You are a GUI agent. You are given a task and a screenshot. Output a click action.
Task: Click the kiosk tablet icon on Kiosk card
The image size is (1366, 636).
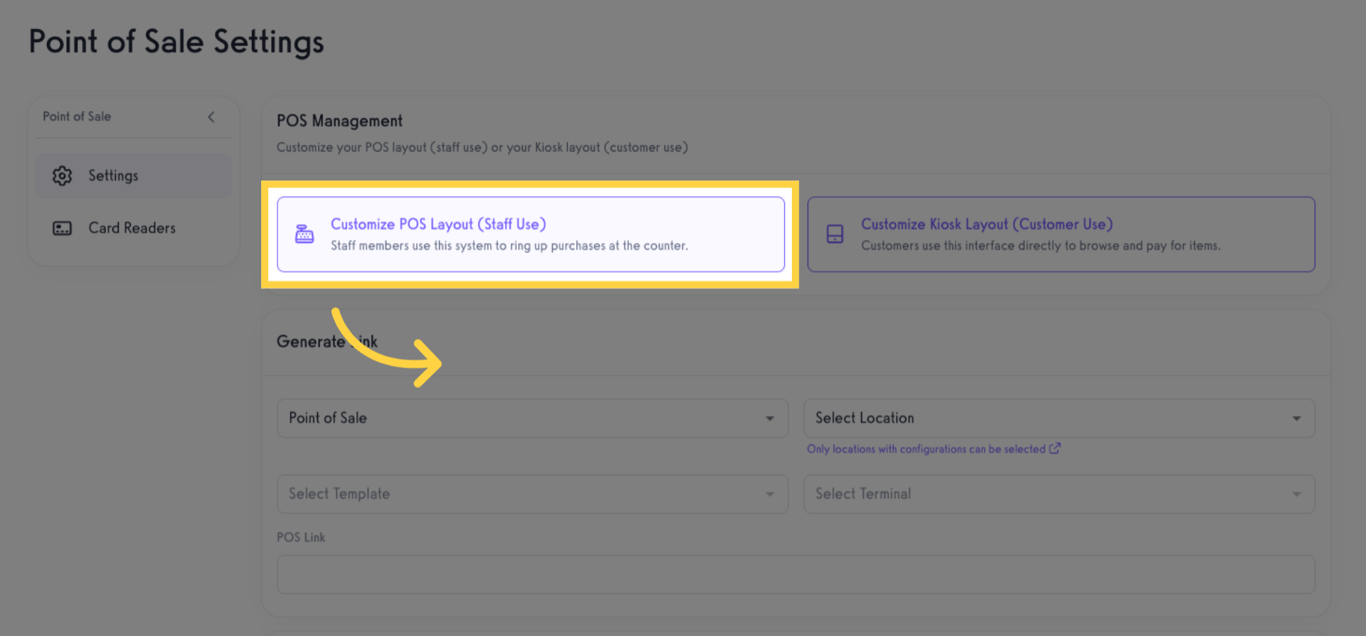(835, 234)
